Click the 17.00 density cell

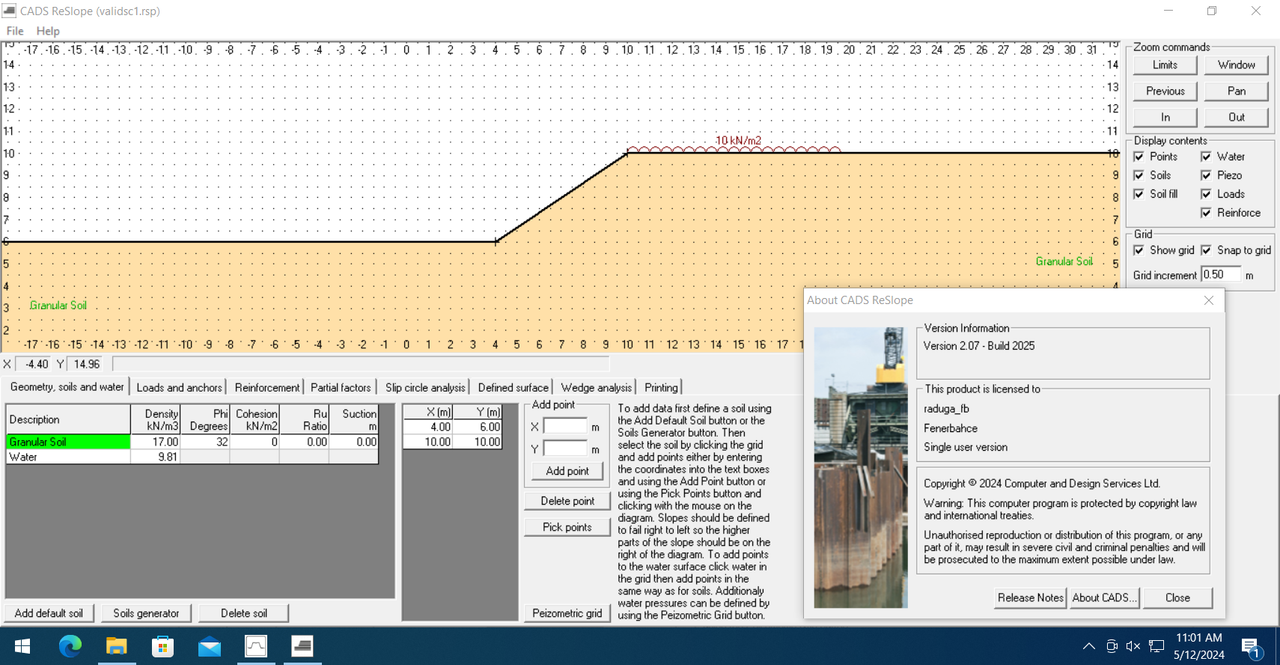(x=155, y=441)
